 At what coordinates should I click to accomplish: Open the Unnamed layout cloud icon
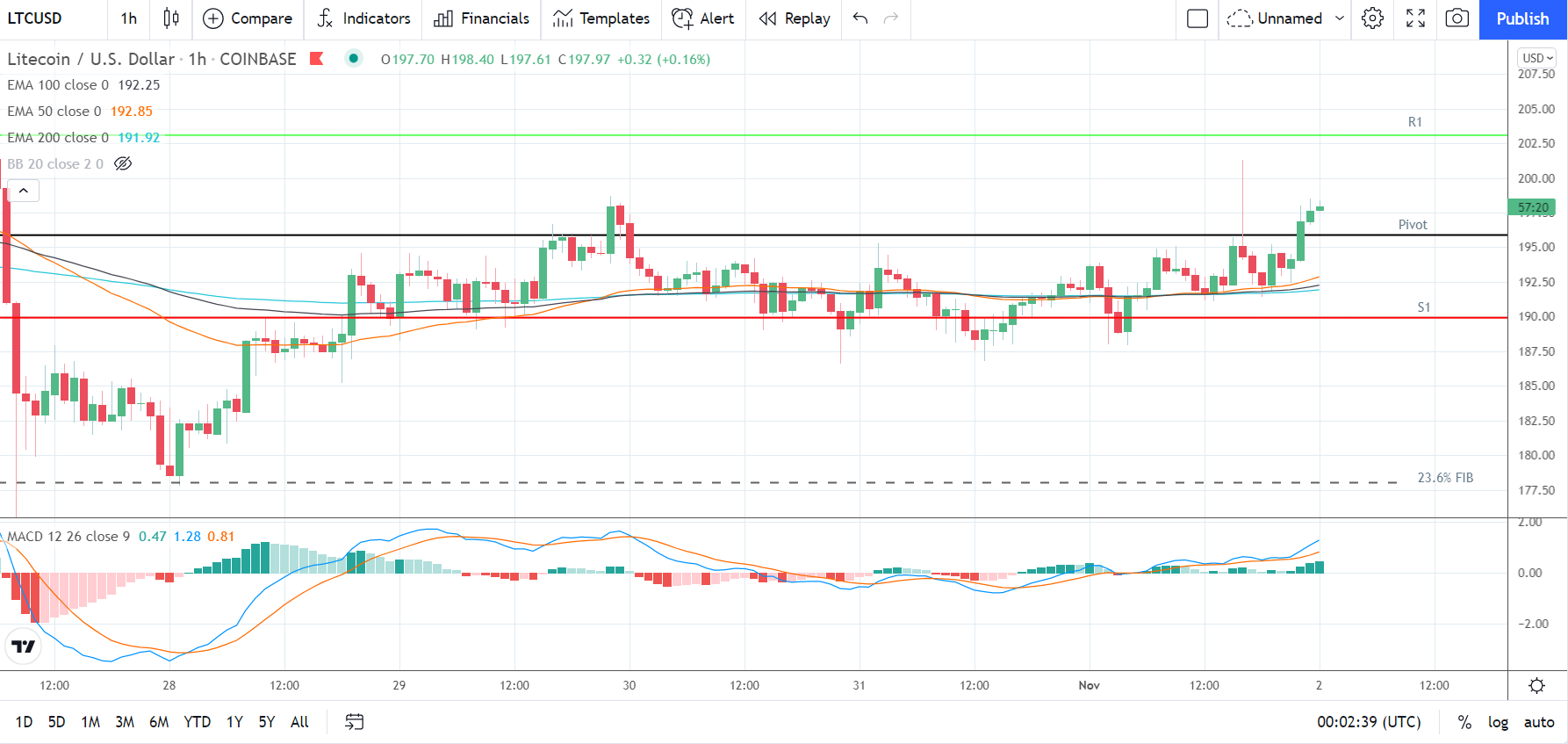pyautogui.click(x=1239, y=18)
